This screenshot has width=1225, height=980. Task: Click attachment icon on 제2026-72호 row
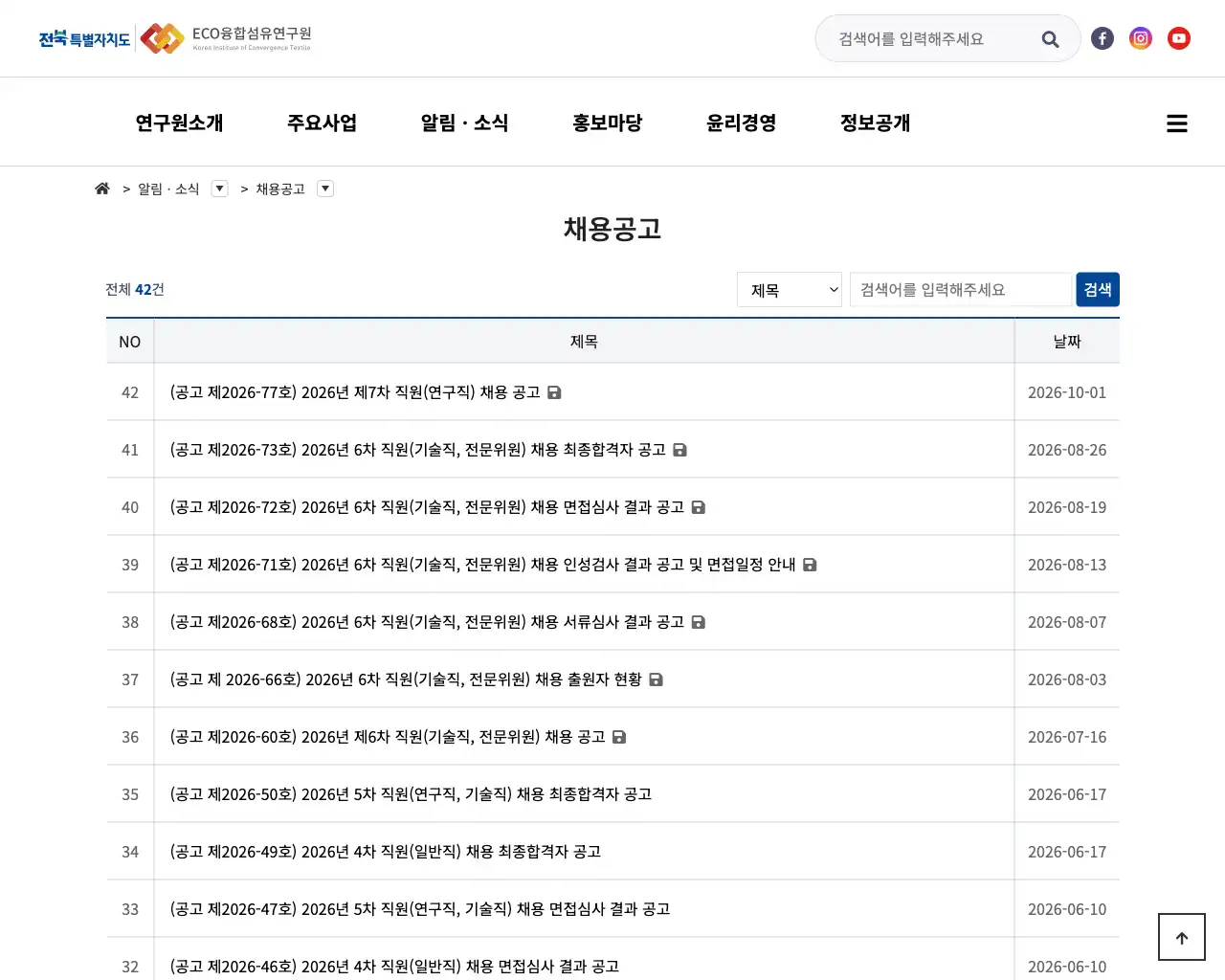click(699, 507)
